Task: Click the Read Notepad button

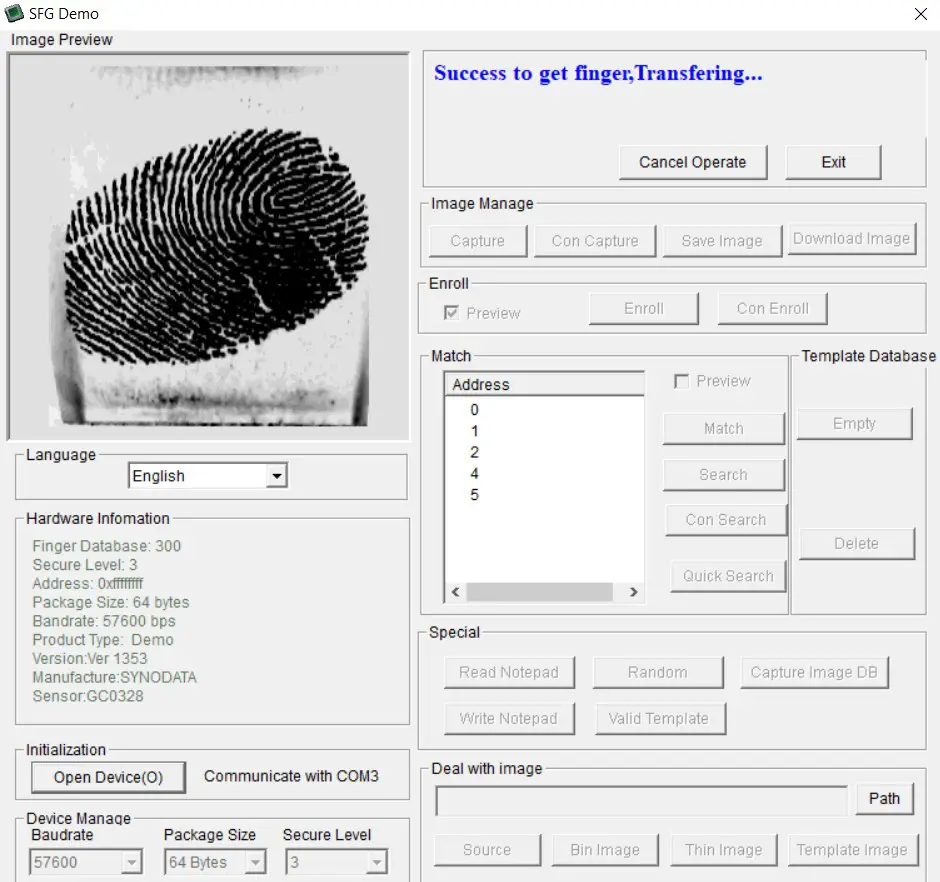Action: (x=509, y=672)
